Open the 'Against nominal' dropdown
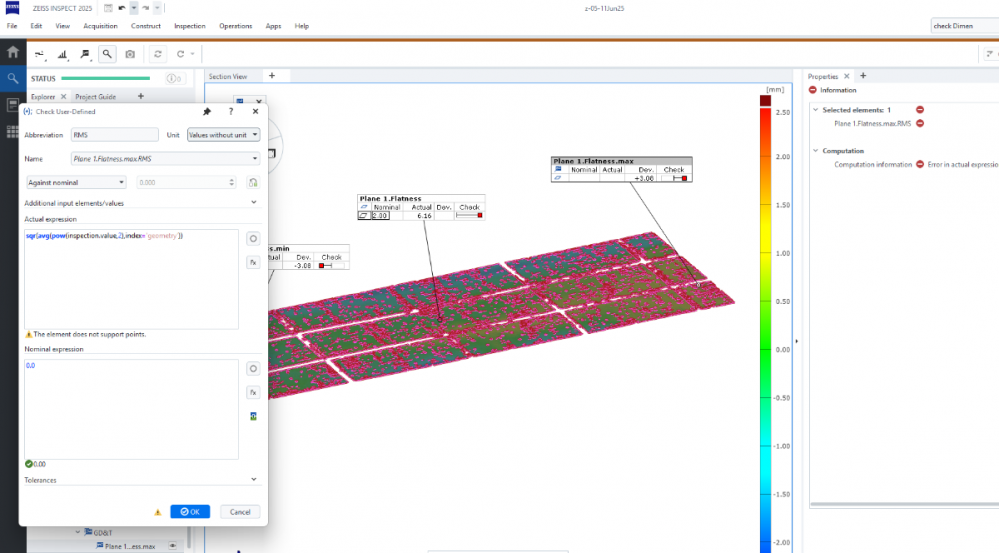999x553 pixels. point(76,182)
